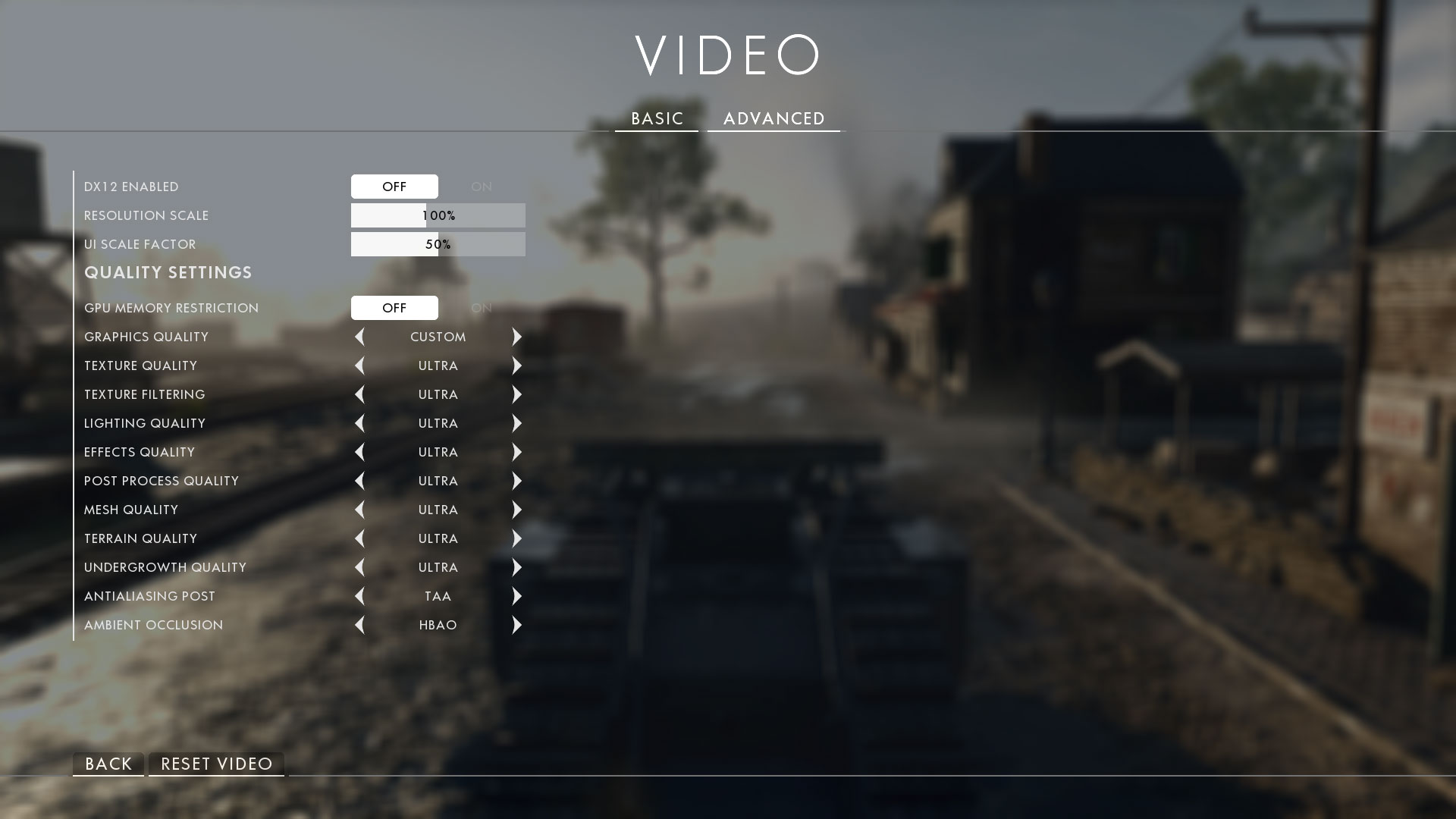
Task: Edit the UI Scale Factor input field
Action: (438, 244)
